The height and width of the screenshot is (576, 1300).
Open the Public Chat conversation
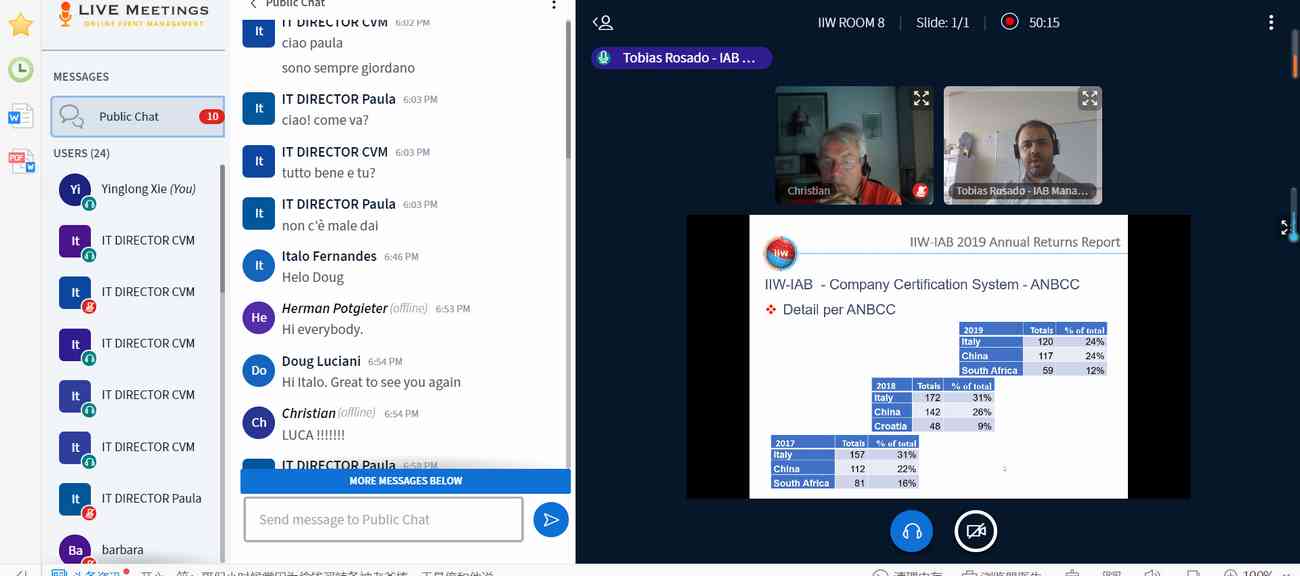pyautogui.click(x=138, y=116)
